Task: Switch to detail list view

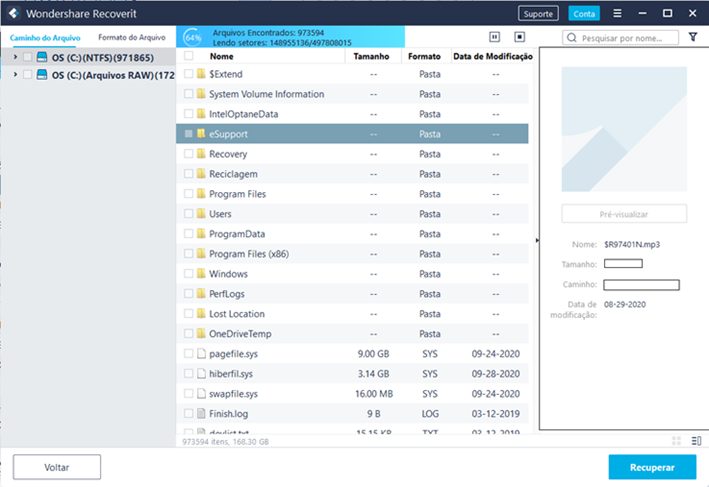Action: (x=696, y=441)
